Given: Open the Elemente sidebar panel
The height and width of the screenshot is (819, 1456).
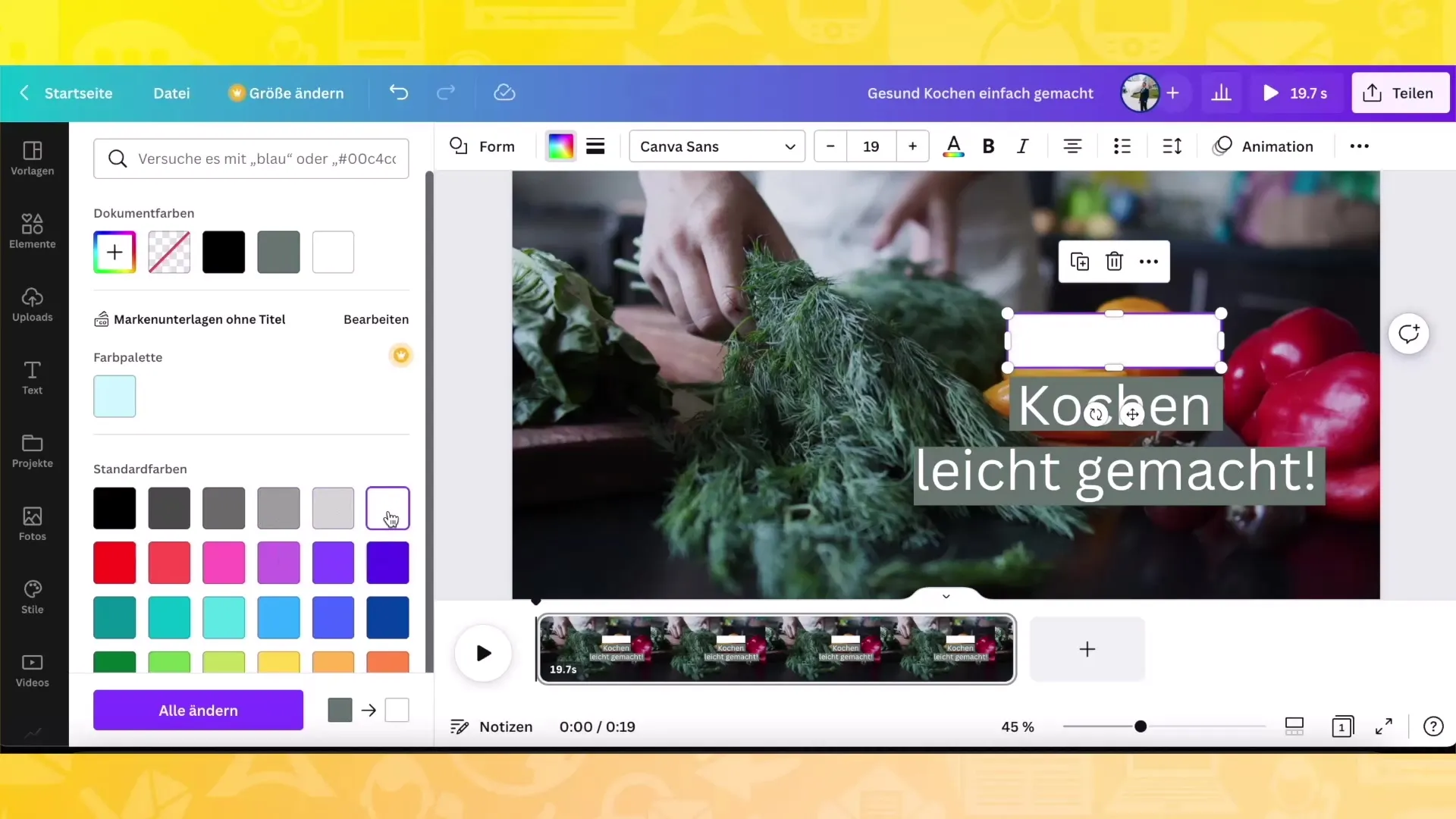Looking at the screenshot, I should (33, 231).
